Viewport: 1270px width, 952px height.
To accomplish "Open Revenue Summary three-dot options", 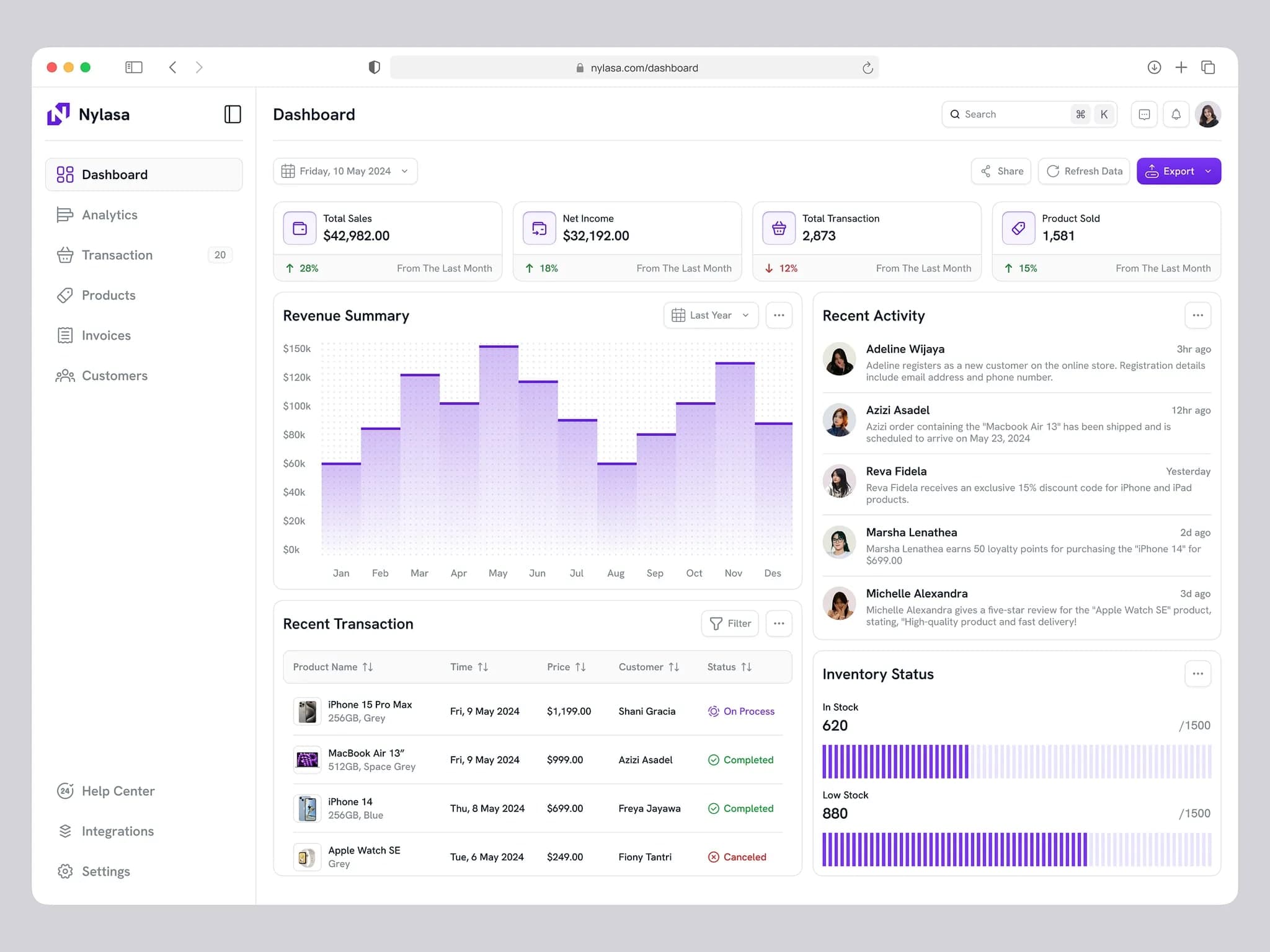I will [779, 315].
